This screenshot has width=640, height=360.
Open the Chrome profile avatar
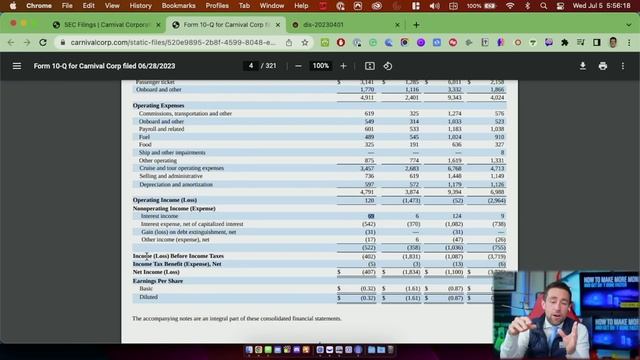(613, 42)
